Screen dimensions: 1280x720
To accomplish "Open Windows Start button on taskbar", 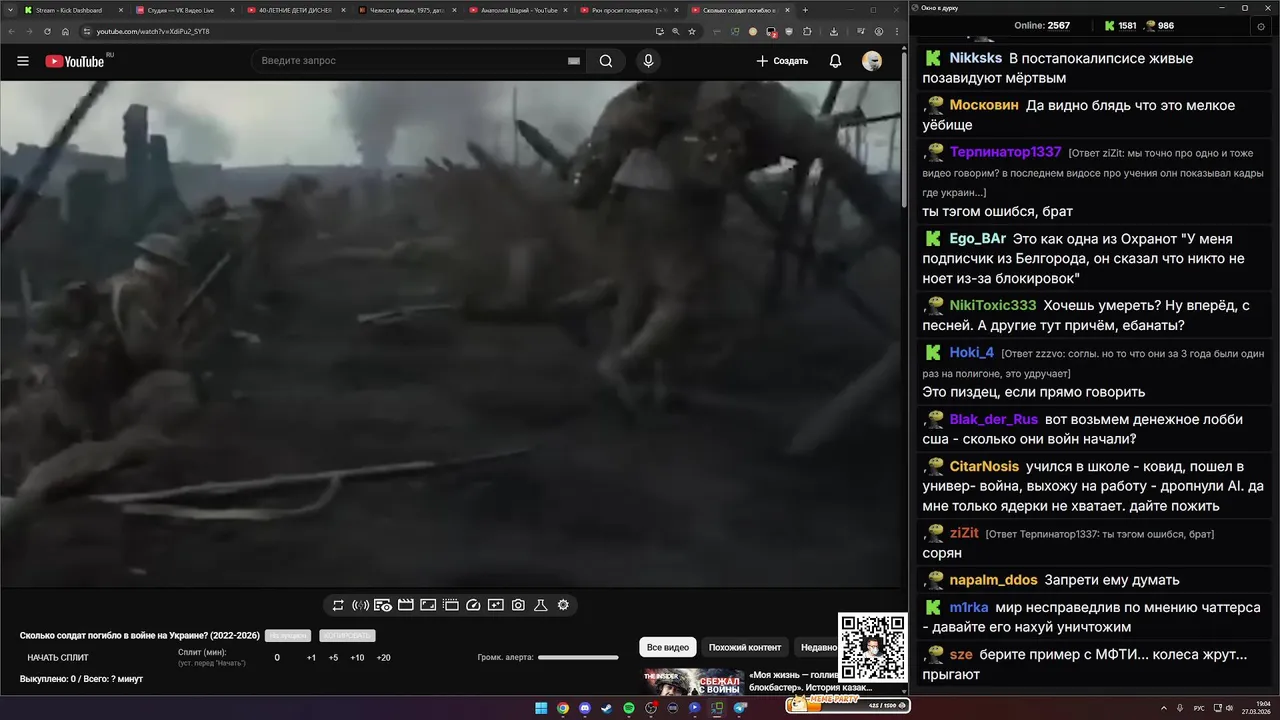I will 541,708.
